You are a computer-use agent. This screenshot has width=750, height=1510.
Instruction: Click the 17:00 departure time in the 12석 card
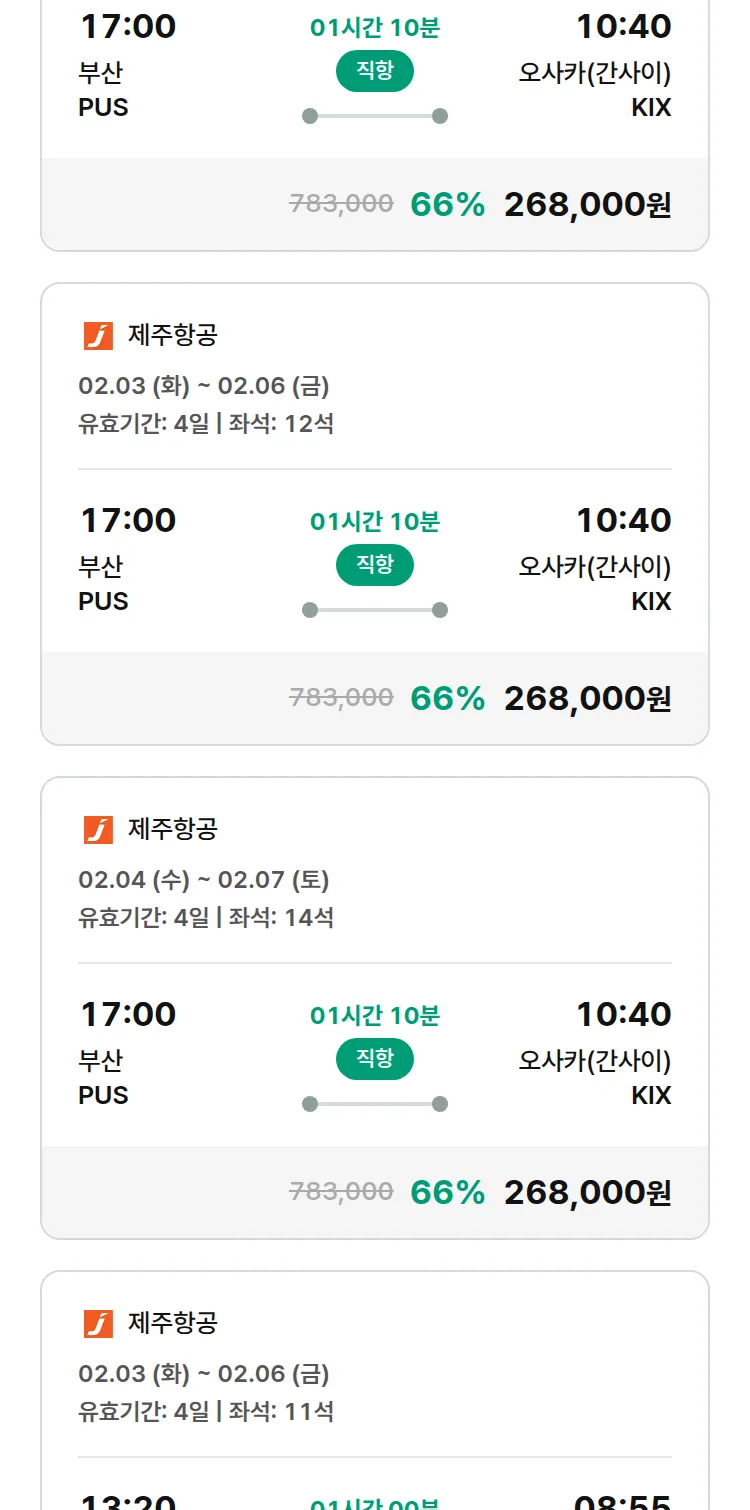(128, 521)
